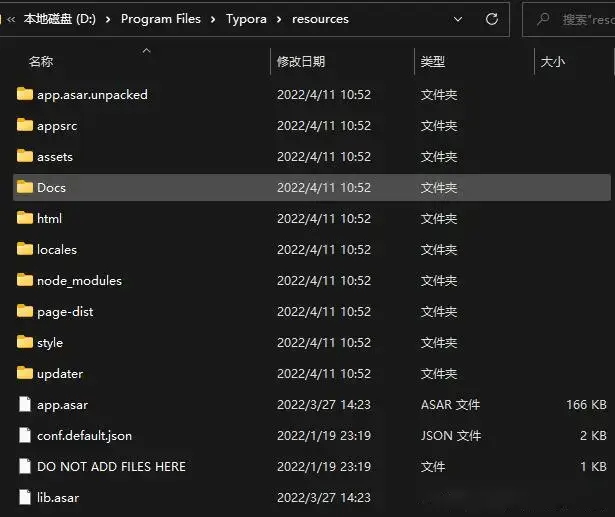Click the 2022/3/27 14:23 date of app.asar
This screenshot has width=615, height=517.
(324, 404)
